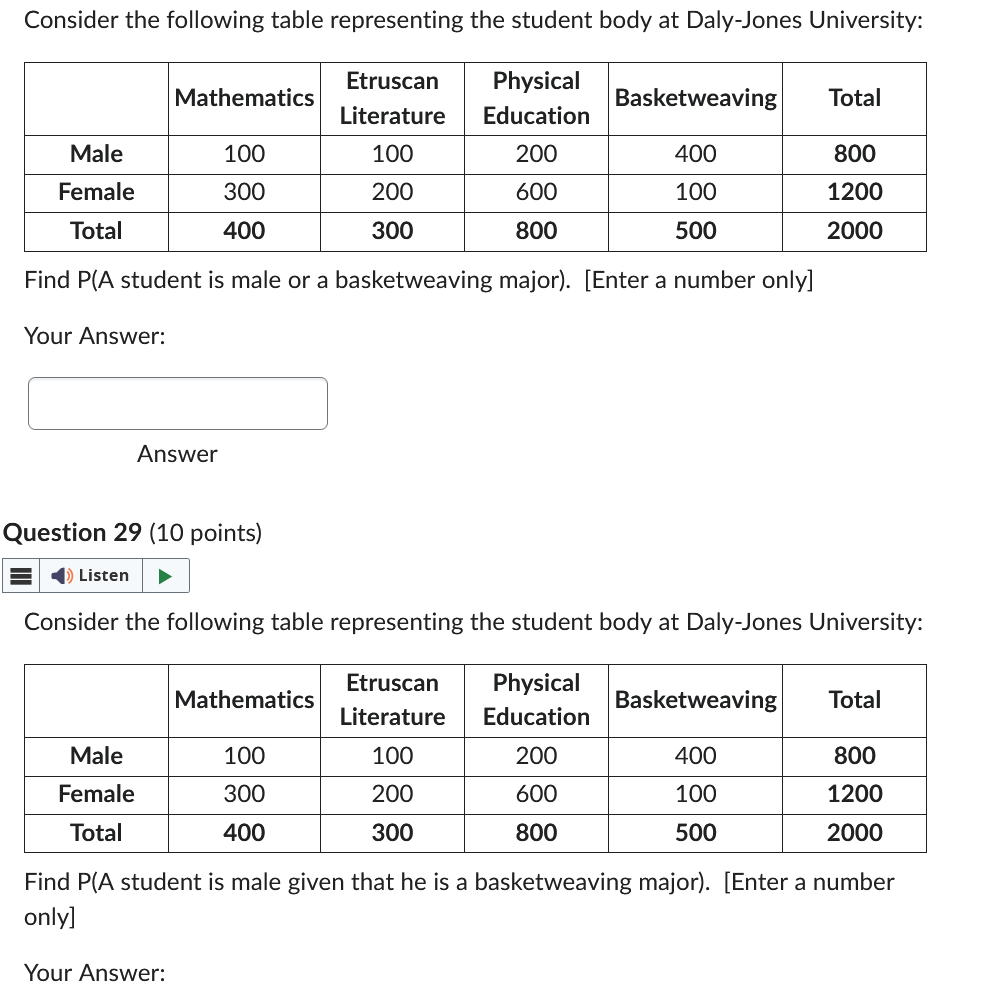Select the Total column header in the first table
Viewport: 983px width, 996px height.
854,98
